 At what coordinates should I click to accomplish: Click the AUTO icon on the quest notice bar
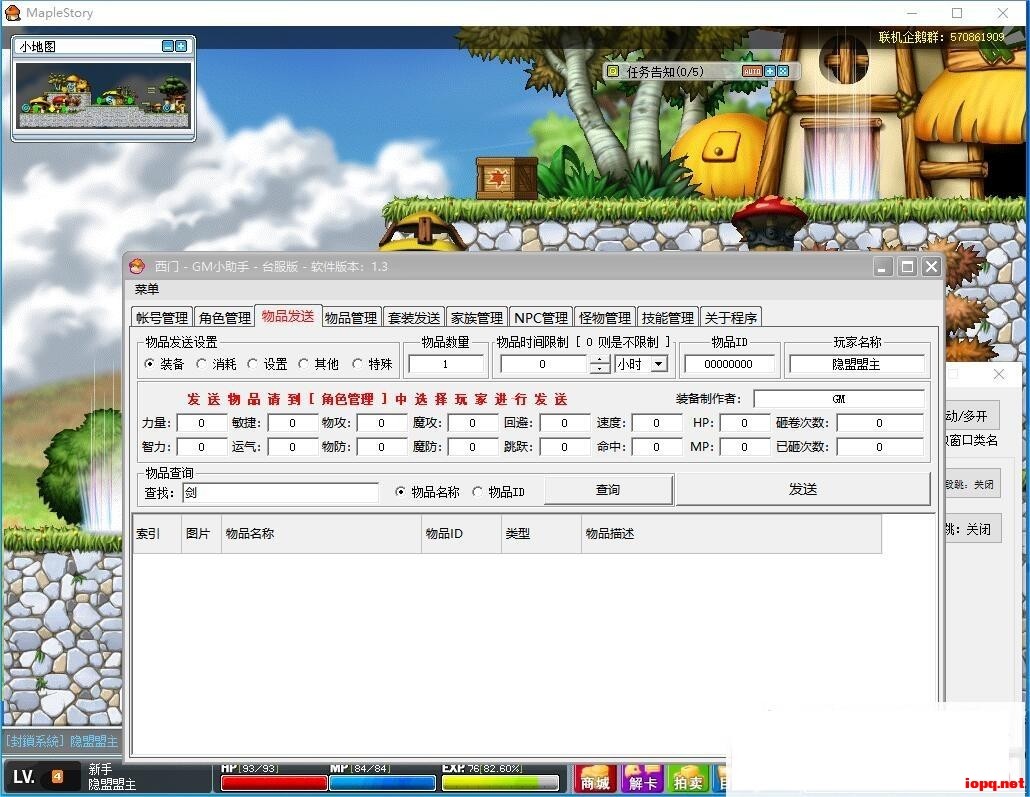752,72
